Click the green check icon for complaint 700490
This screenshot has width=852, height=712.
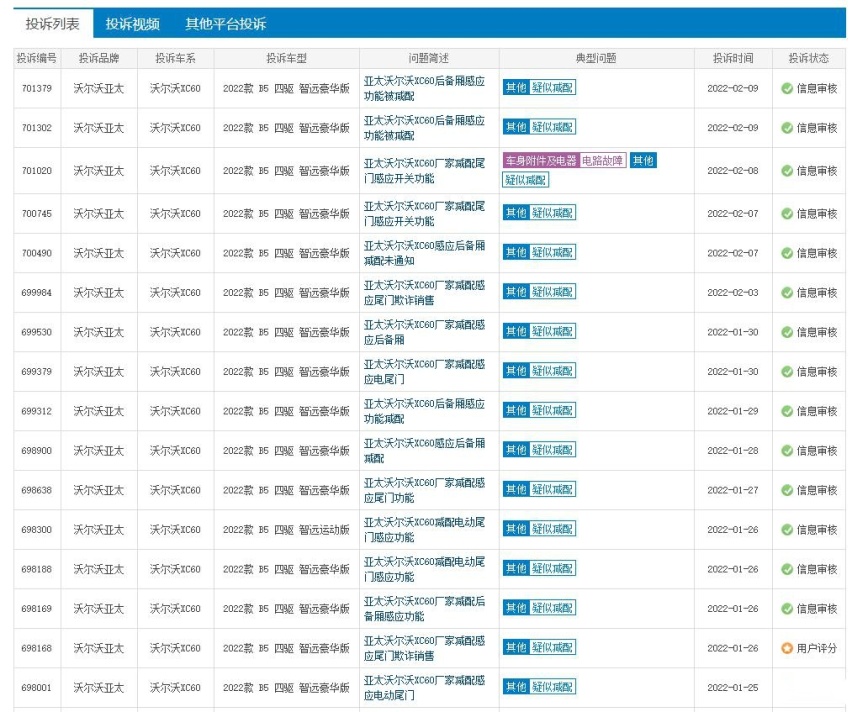point(787,253)
